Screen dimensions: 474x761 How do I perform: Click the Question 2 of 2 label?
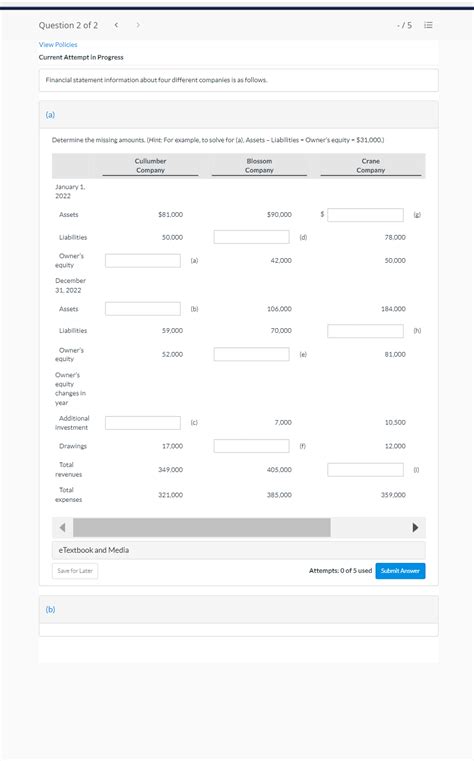point(68,25)
